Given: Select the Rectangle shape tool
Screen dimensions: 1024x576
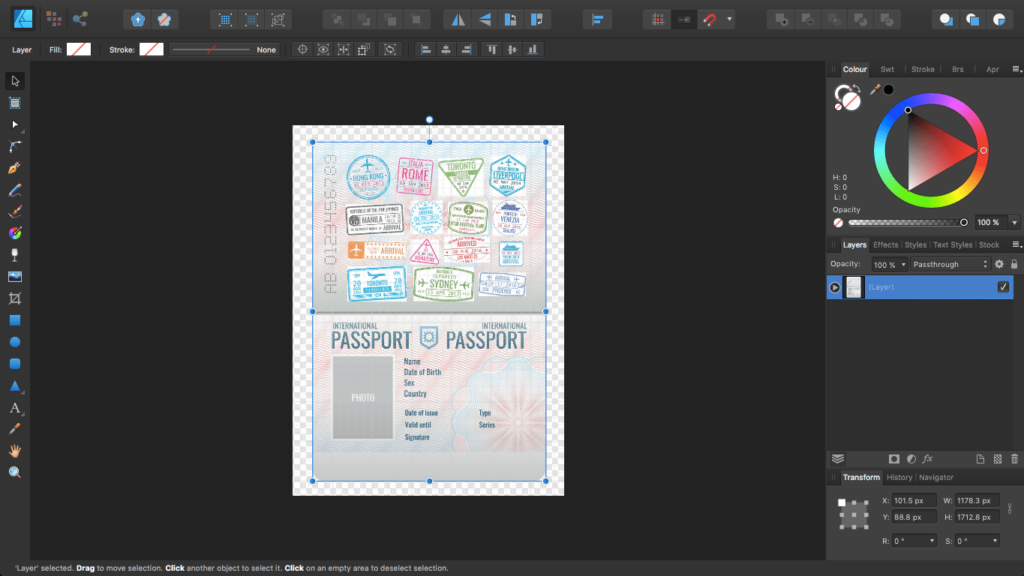Looking at the screenshot, I should pos(15,320).
